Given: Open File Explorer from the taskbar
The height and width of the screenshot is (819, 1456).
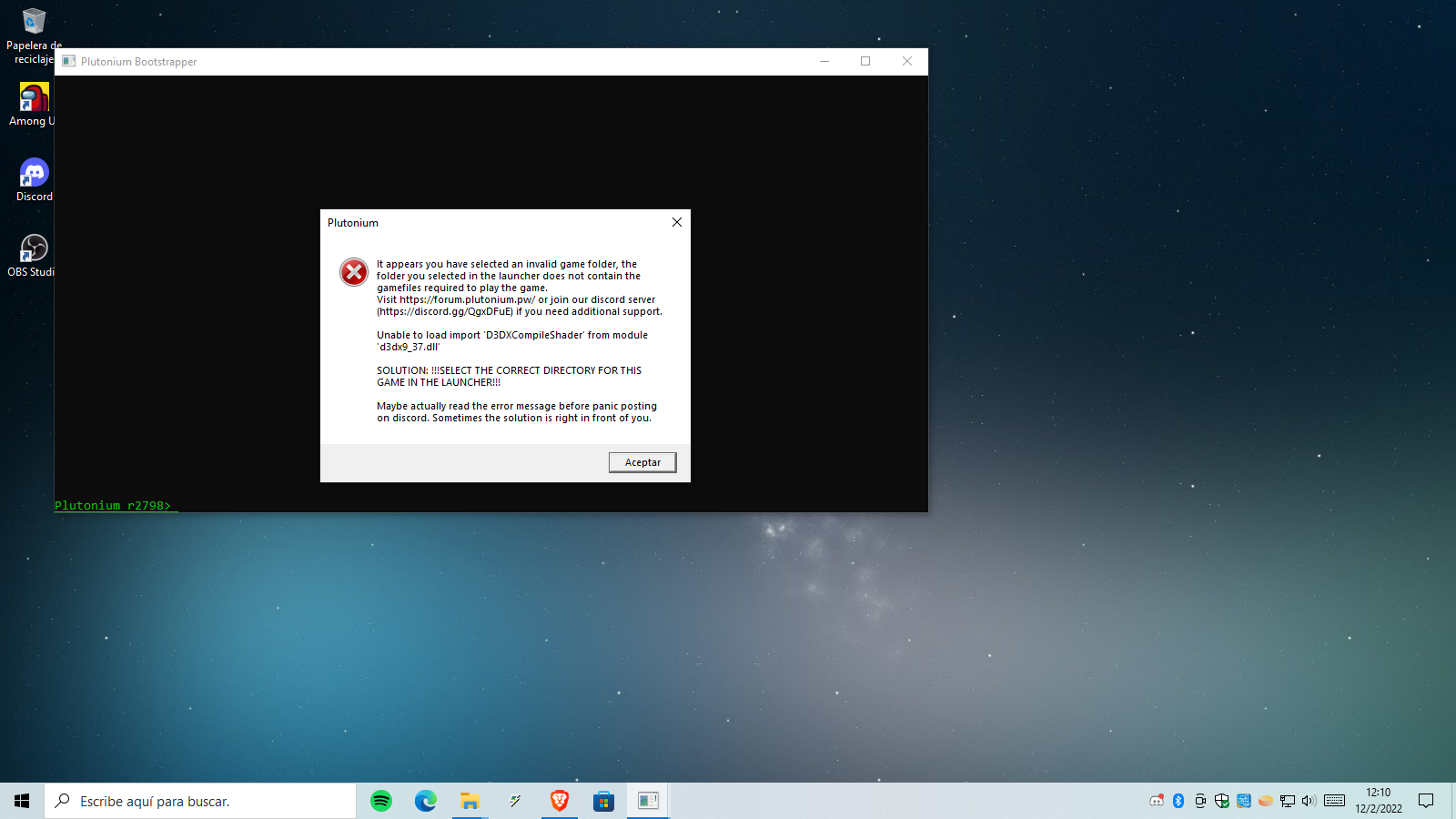Looking at the screenshot, I should 470,801.
